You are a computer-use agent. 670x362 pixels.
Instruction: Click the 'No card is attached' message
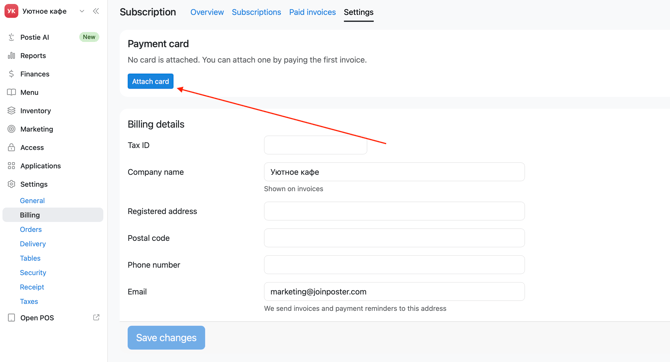pyautogui.click(x=247, y=60)
